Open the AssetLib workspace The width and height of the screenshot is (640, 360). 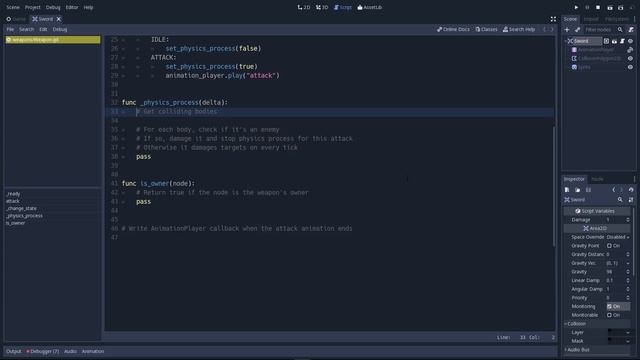coord(369,7)
